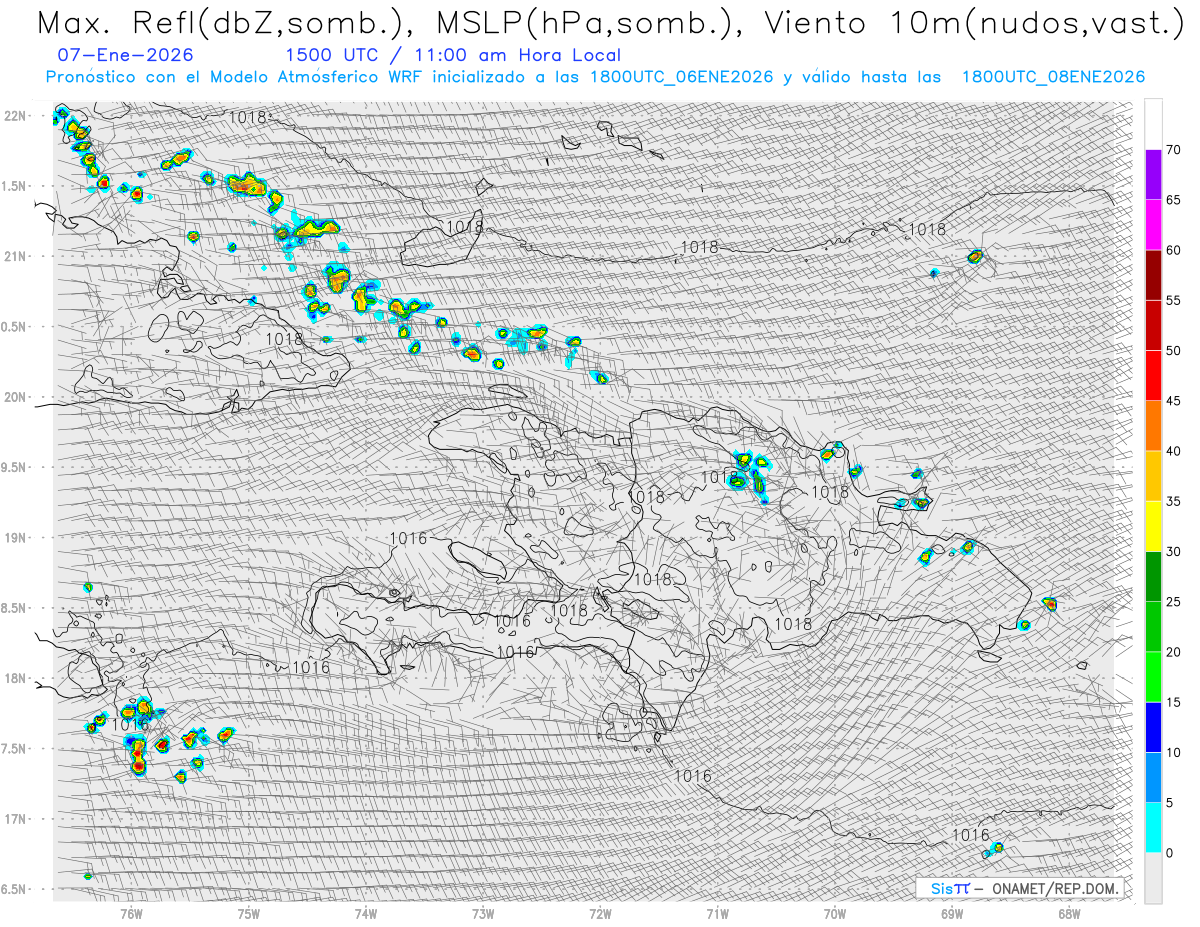Select the initialization time "1800UTC_06ENE2026"
This screenshot has width=1200, height=927.
pos(681,77)
